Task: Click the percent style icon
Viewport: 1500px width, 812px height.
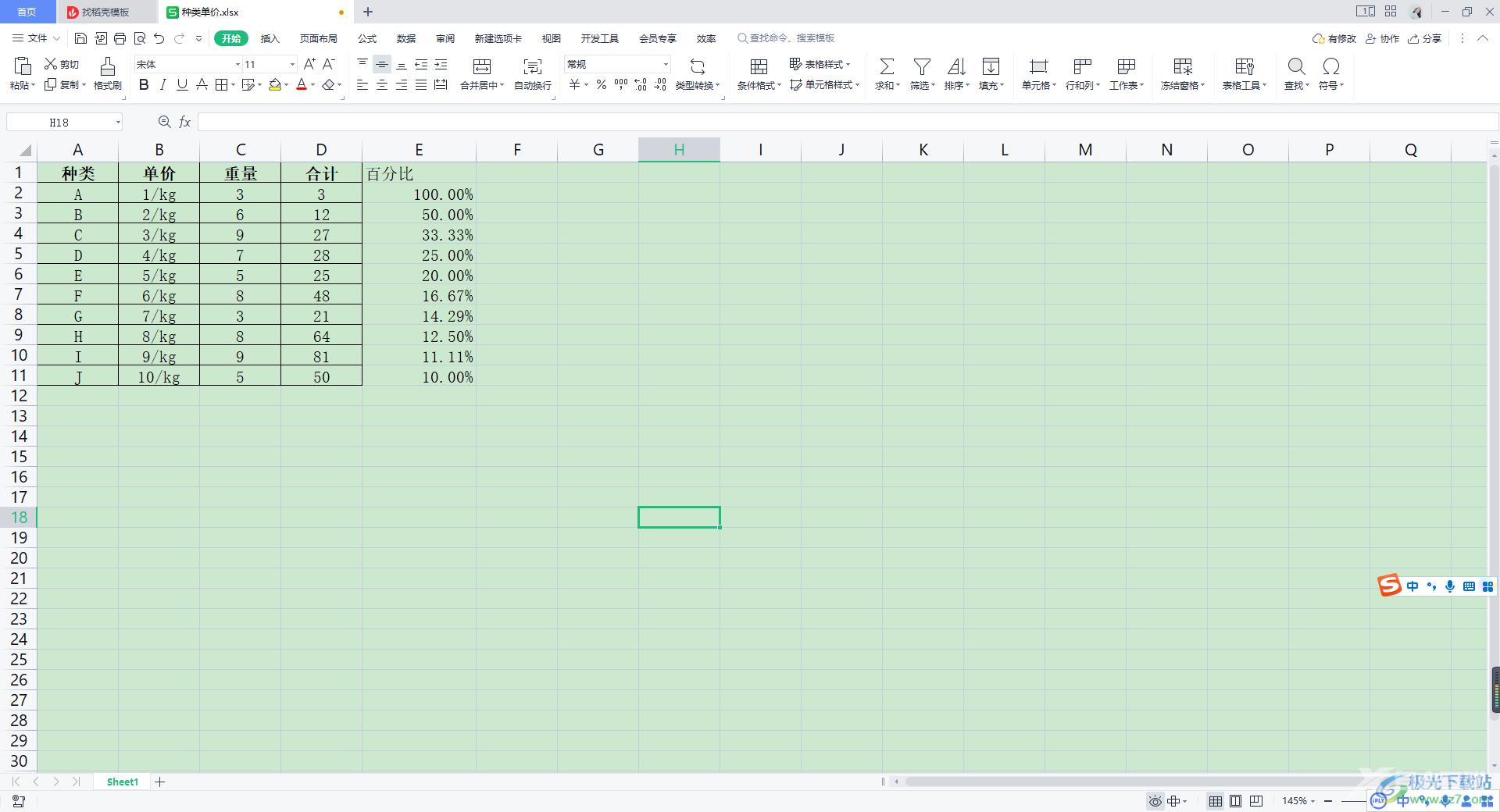Action: [601, 84]
